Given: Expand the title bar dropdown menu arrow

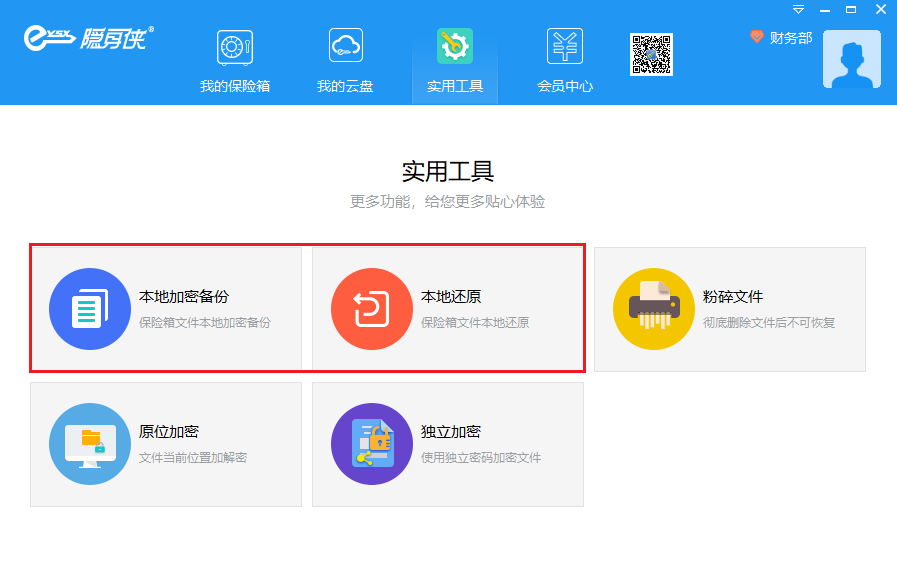Looking at the screenshot, I should pyautogui.click(x=798, y=9).
